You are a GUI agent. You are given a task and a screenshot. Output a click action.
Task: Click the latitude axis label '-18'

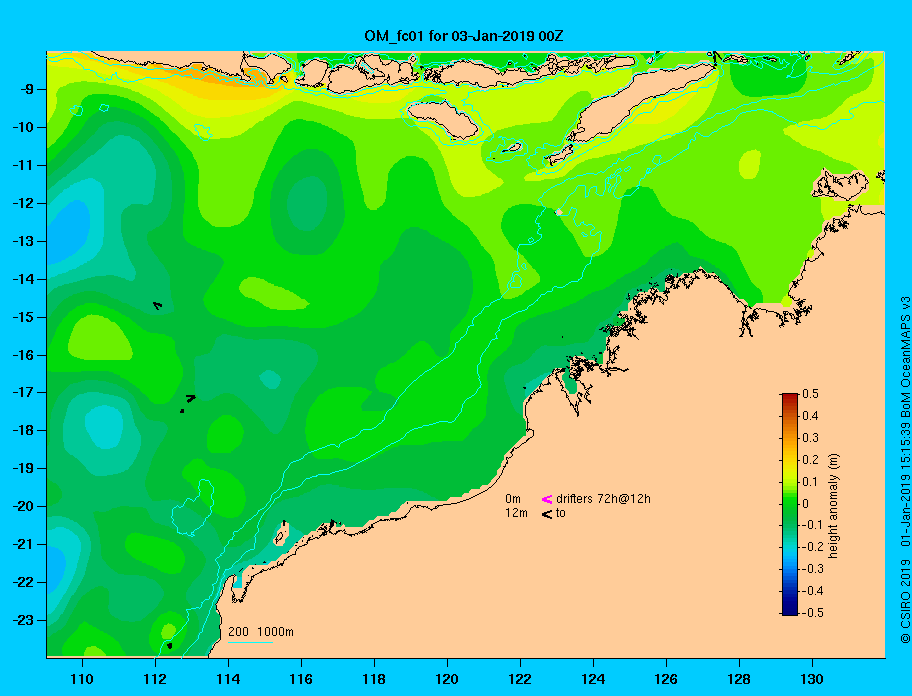23,430
